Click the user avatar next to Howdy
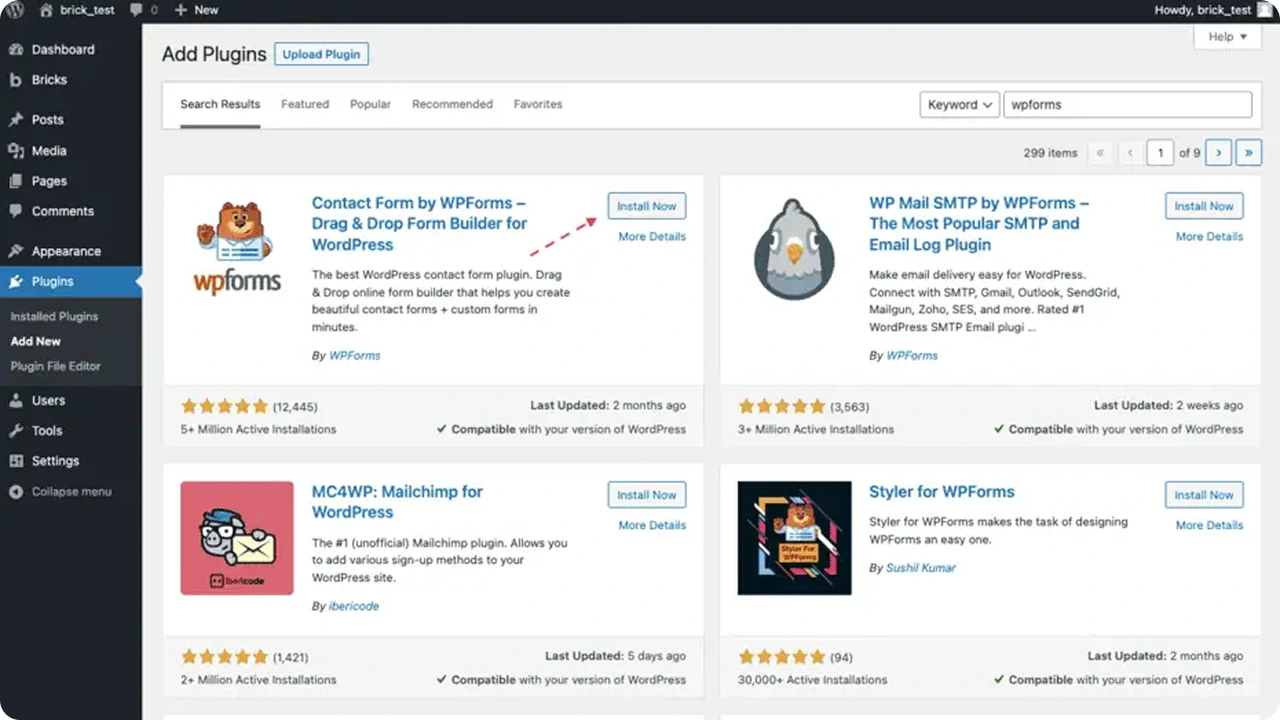The height and width of the screenshot is (720, 1280). 1265,9
